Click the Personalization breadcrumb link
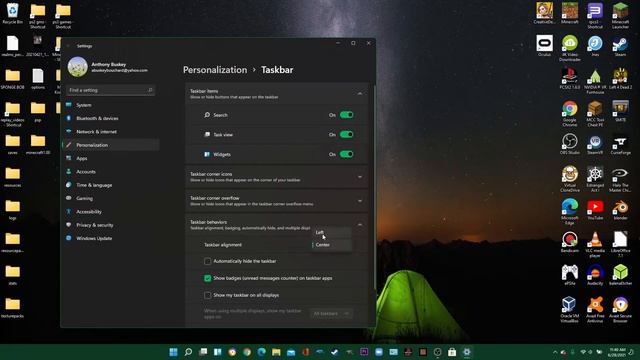Image resolution: width=640 pixels, height=360 pixels. (215, 70)
